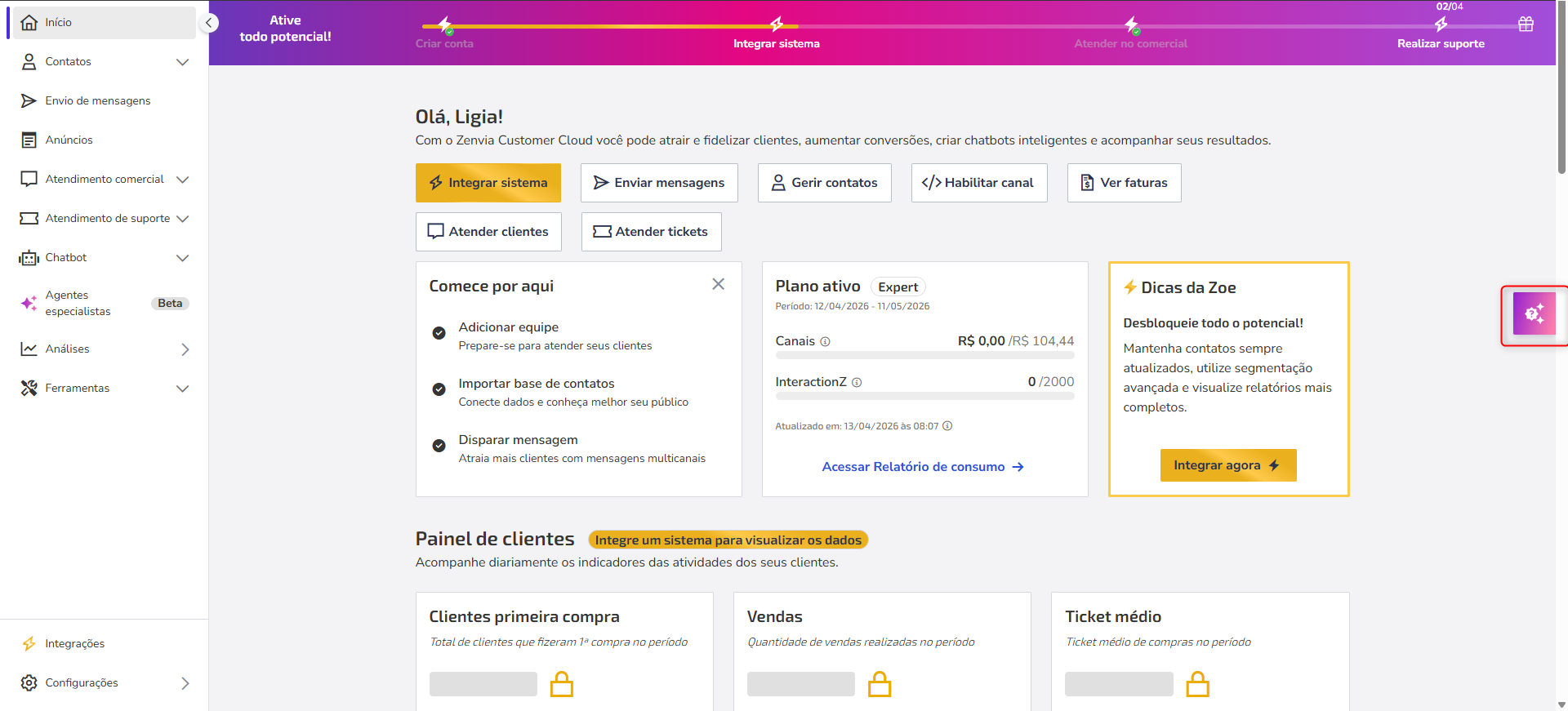This screenshot has width=1568, height=711.
Task: Open Acessar Relatório de consumo link
Action: 924,467
